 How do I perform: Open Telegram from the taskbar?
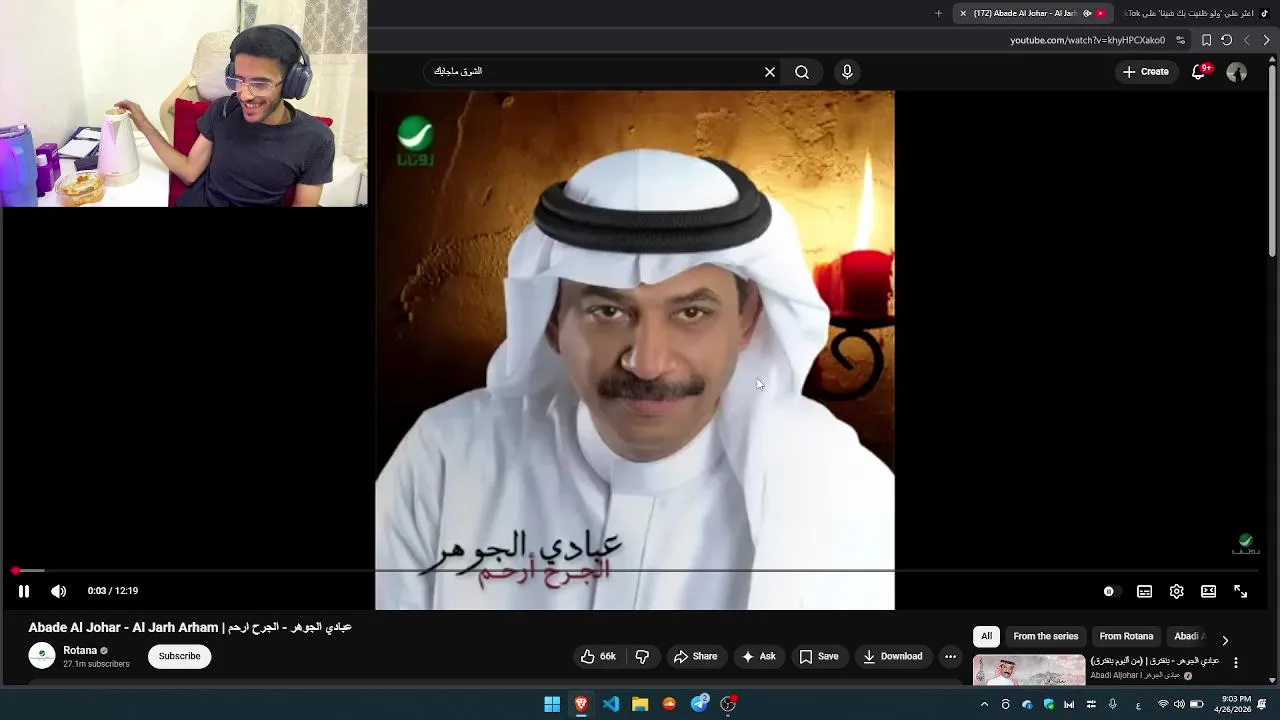point(699,704)
